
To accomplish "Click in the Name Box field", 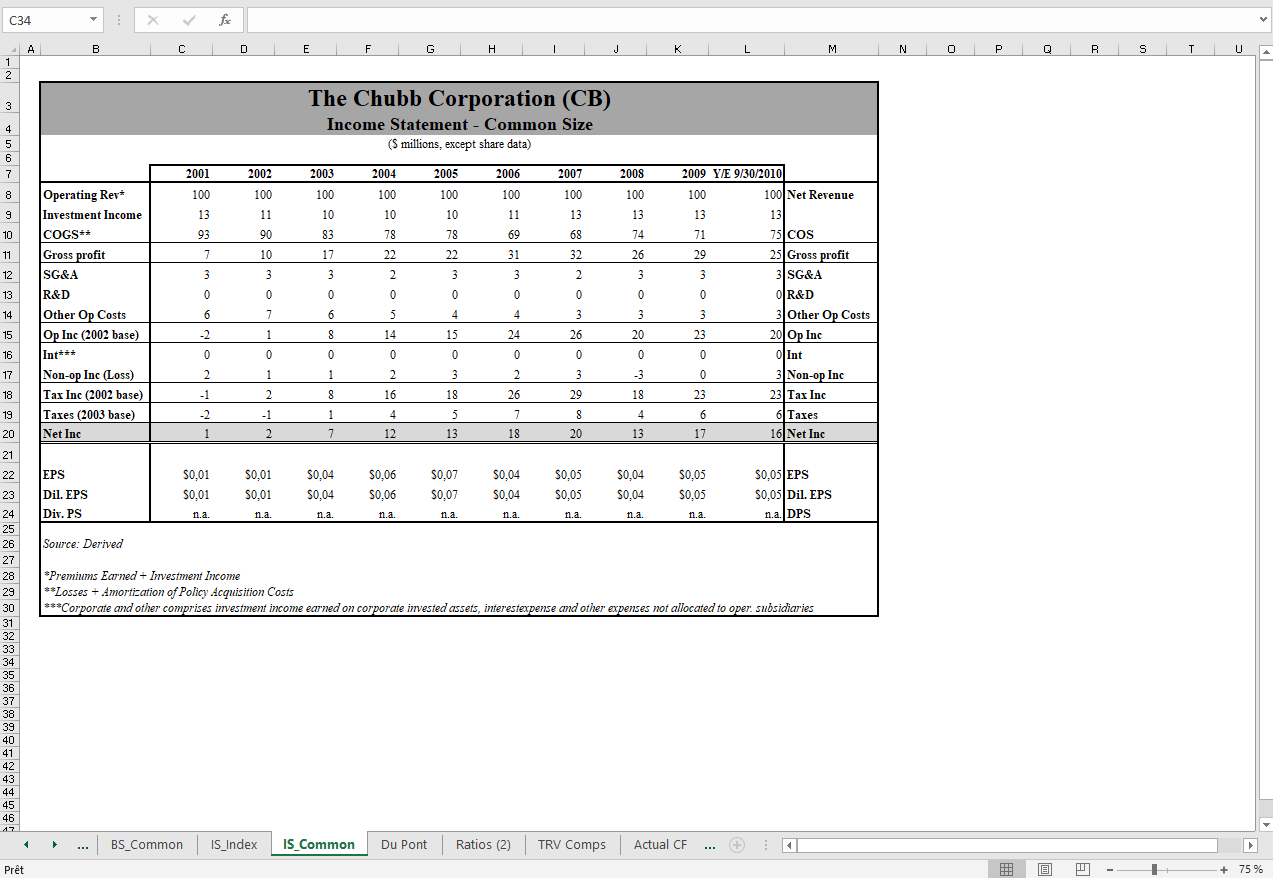I will point(45,20).
